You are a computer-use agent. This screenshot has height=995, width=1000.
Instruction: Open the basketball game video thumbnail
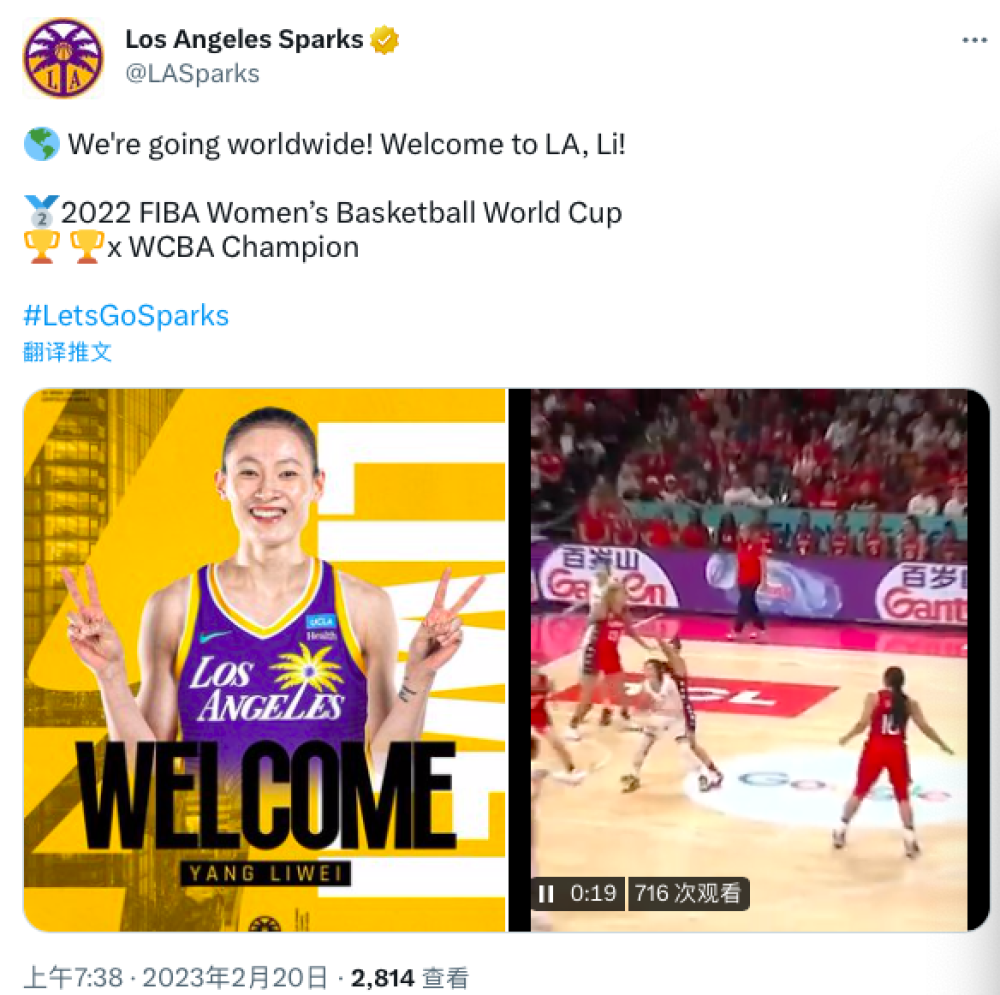pyautogui.click(x=749, y=660)
